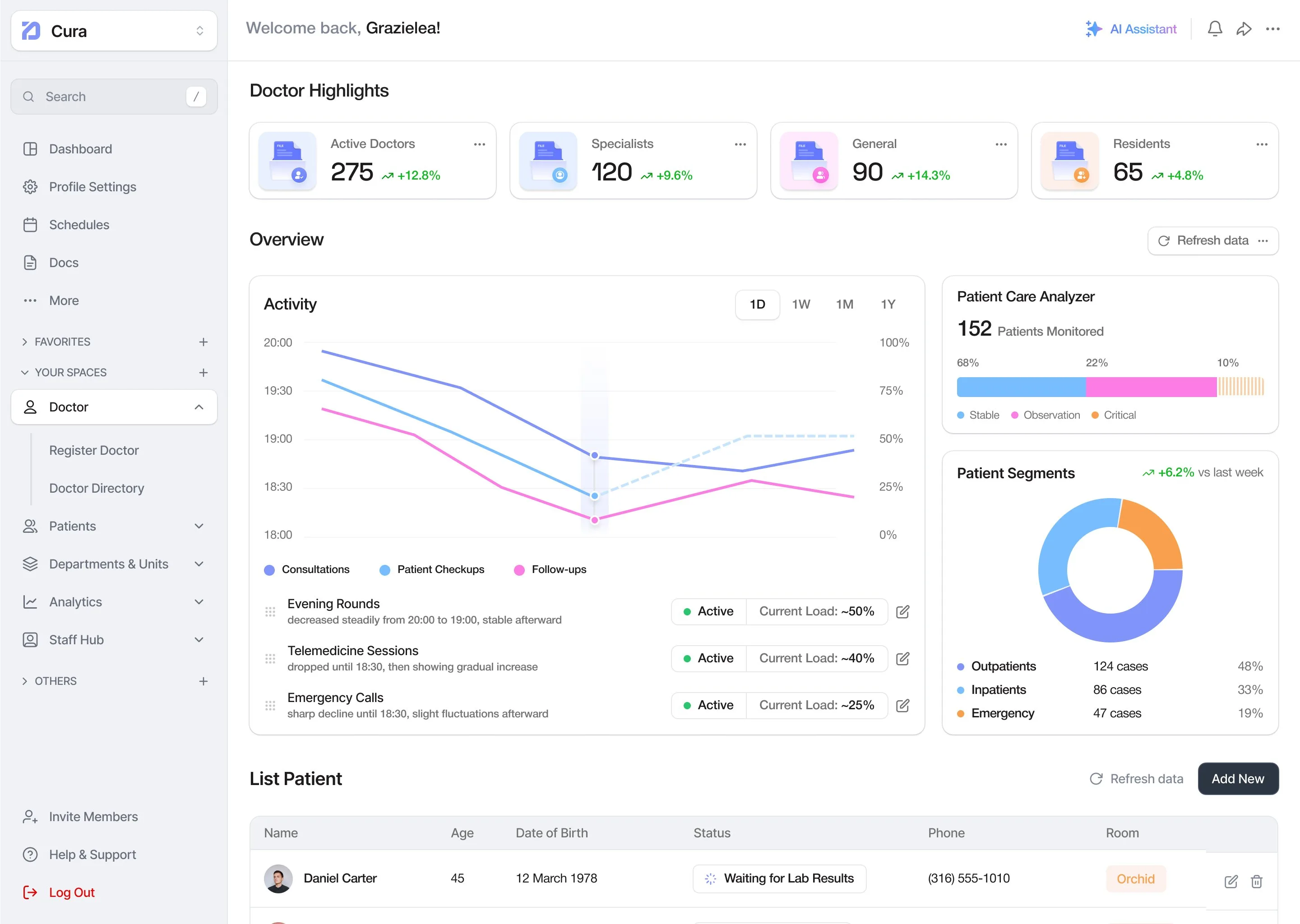Screen dimensions: 1300x924
Task: Click the share arrow icon in header
Action: 1244,29
